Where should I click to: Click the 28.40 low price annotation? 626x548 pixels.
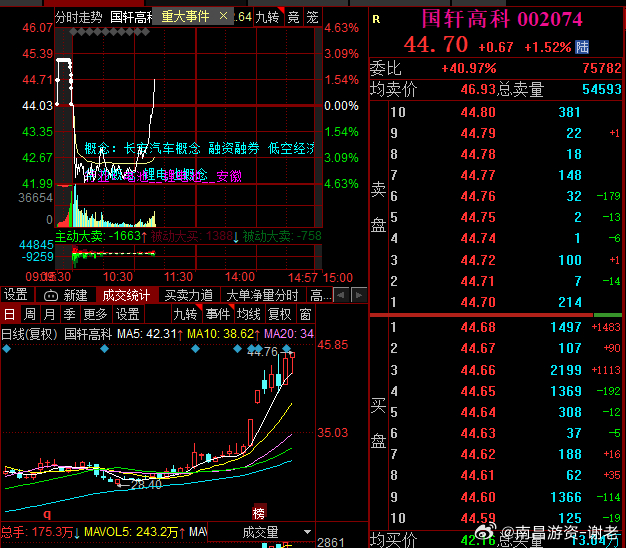click(x=145, y=485)
